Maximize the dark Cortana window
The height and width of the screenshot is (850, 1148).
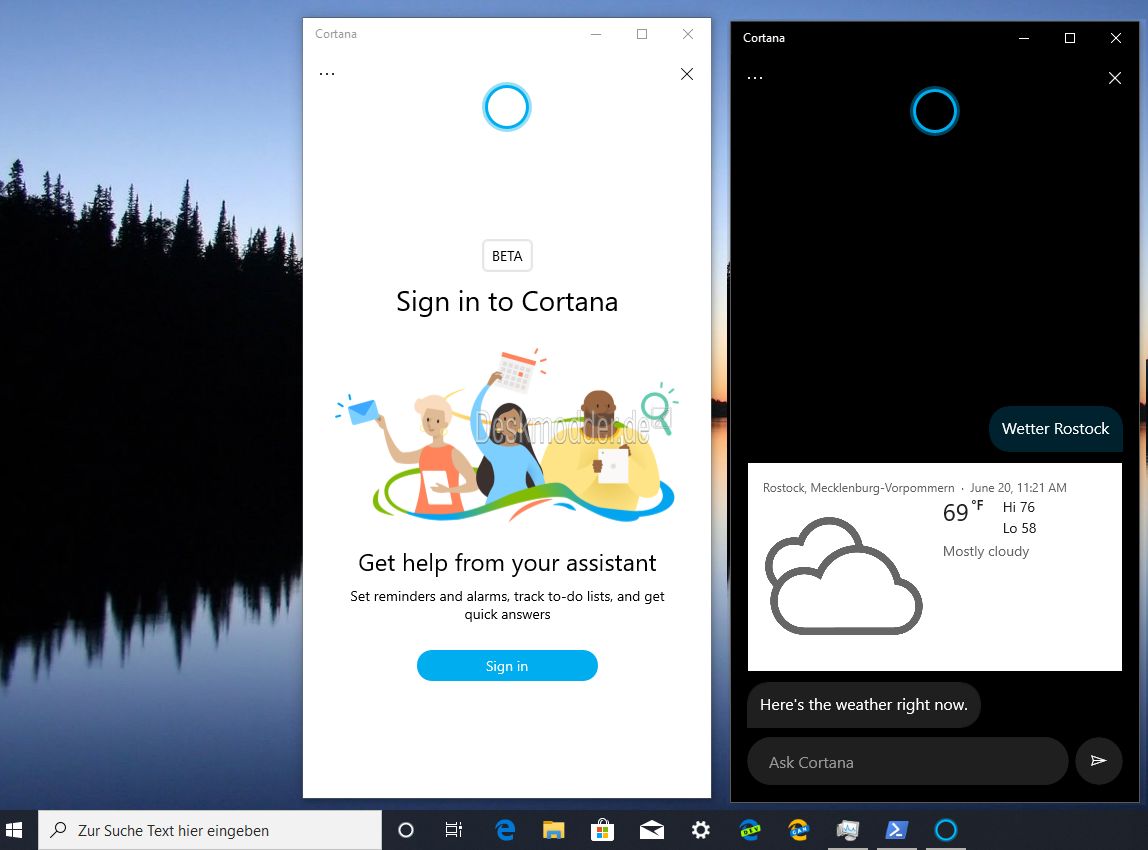coord(1070,38)
